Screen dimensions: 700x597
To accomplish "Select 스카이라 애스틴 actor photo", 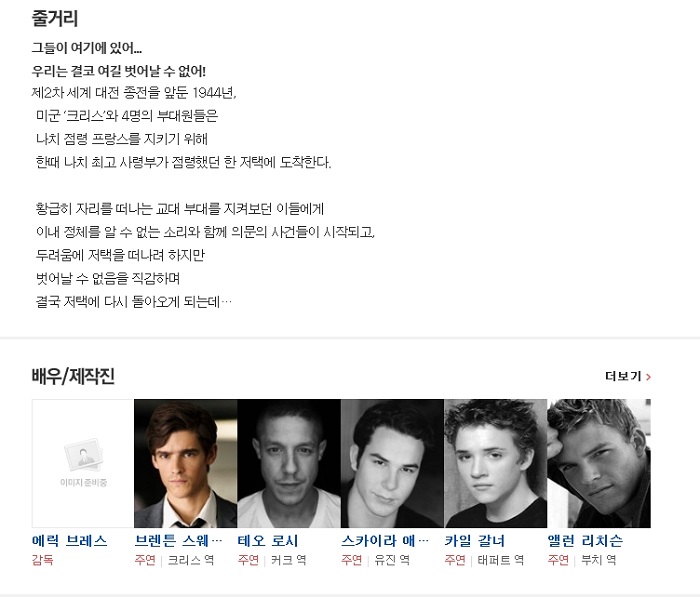I will point(392,463).
